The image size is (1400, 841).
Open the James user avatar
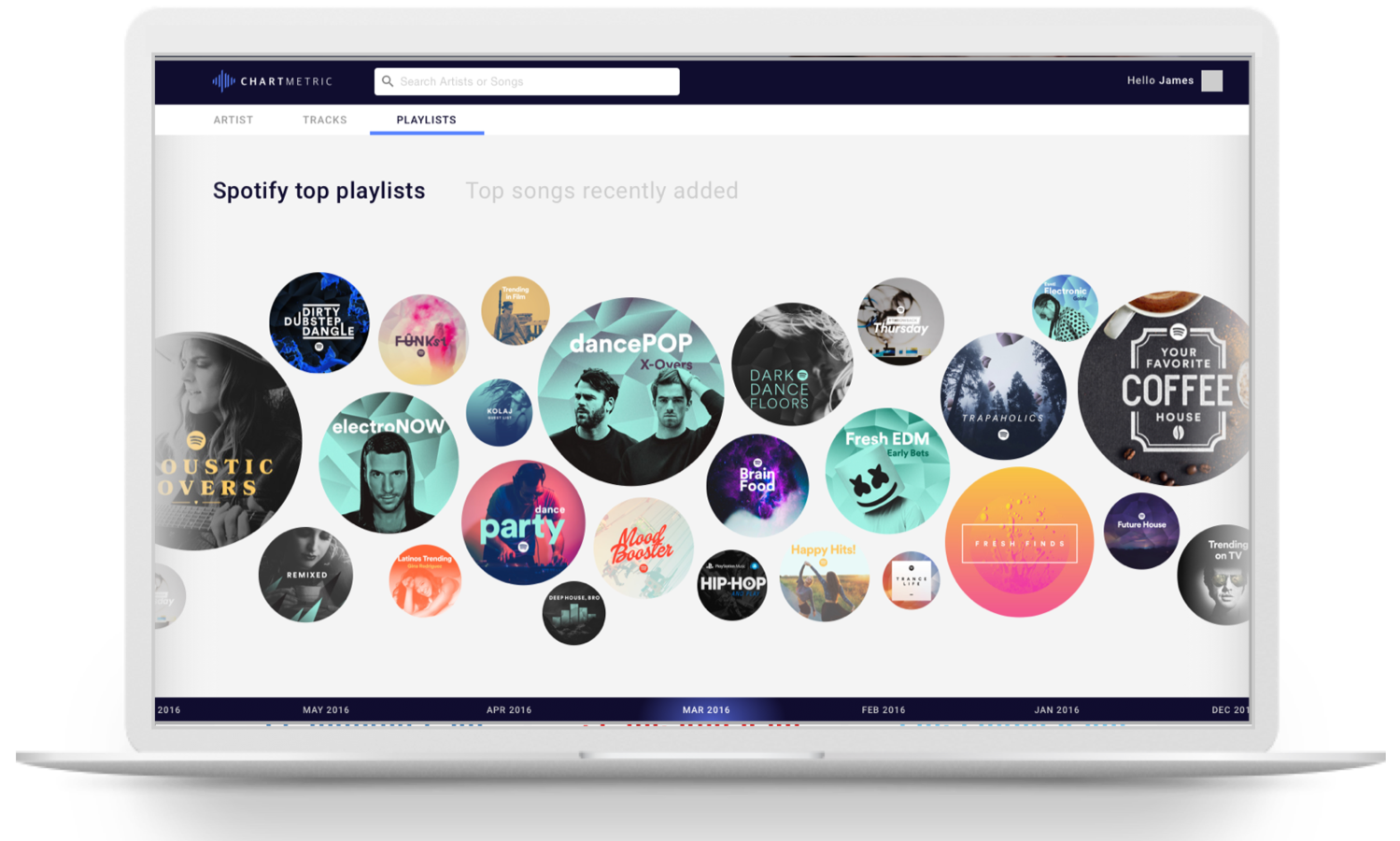coord(1211,81)
